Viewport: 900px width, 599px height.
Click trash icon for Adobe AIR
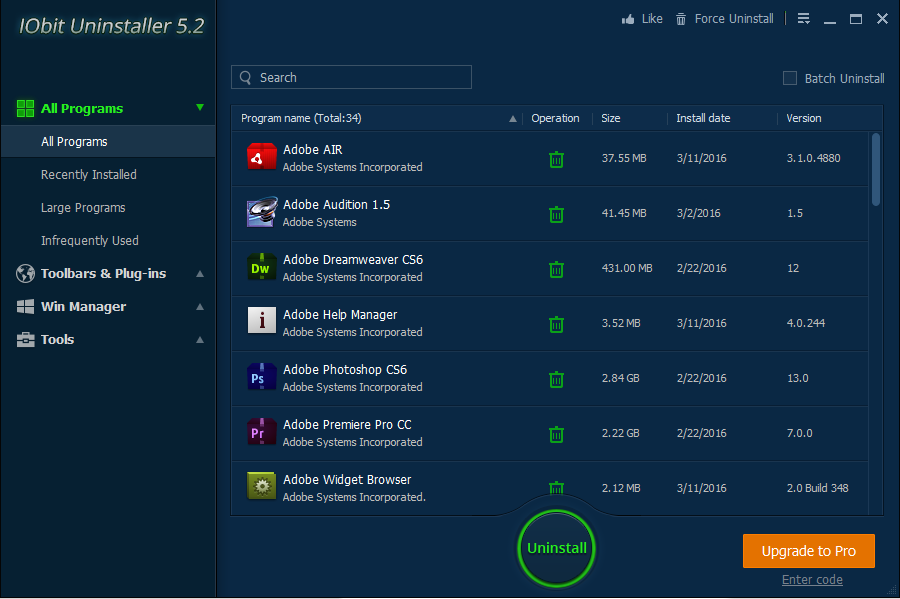click(556, 159)
